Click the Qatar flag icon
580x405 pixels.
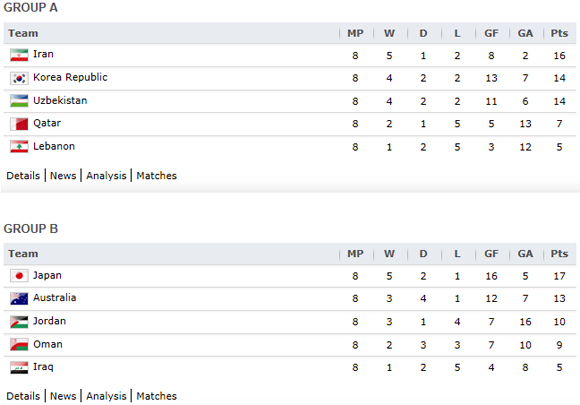click(x=19, y=124)
